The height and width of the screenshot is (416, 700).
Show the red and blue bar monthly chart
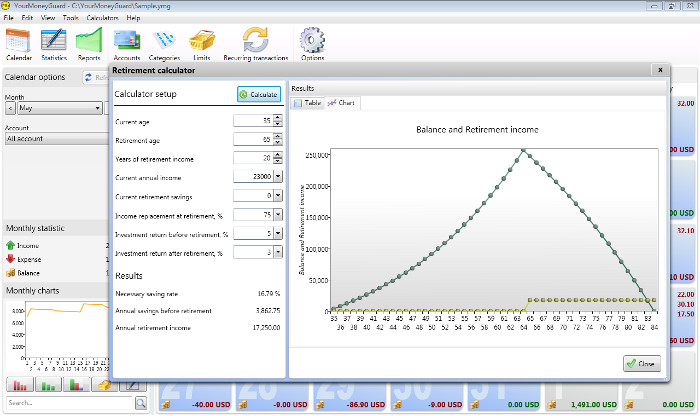(x=75, y=385)
